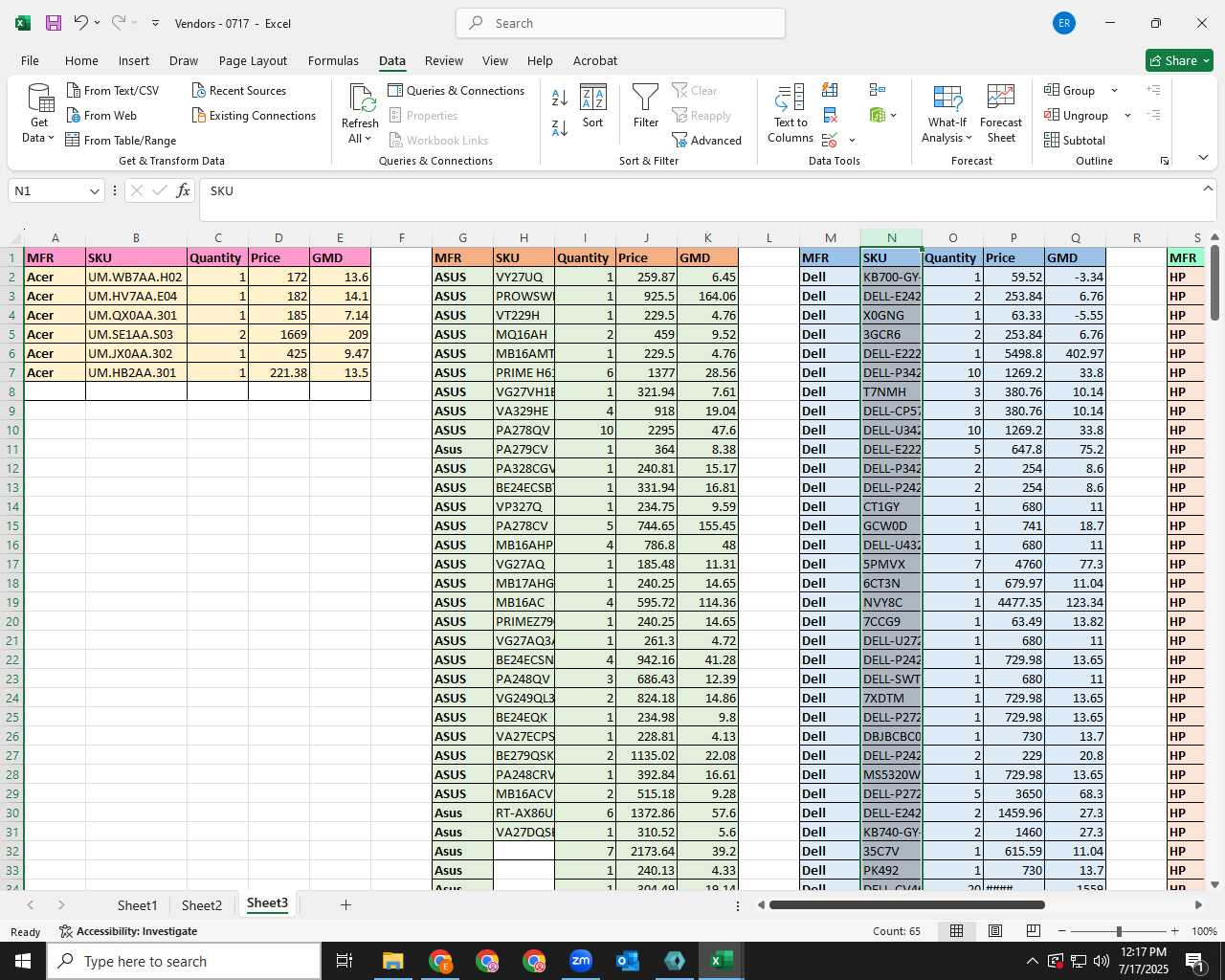Image resolution: width=1225 pixels, height=980 pixels.
Task: Open the Get Data menu
Action: click(39, 113)
